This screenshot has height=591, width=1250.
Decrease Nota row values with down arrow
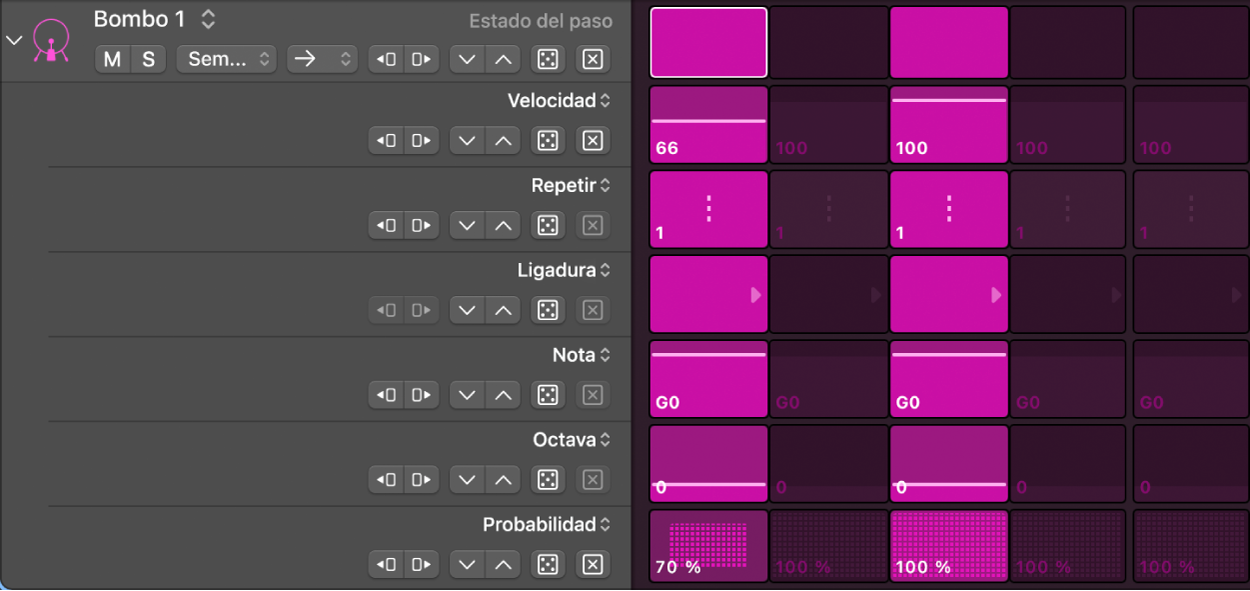click(x=466, y=396)
